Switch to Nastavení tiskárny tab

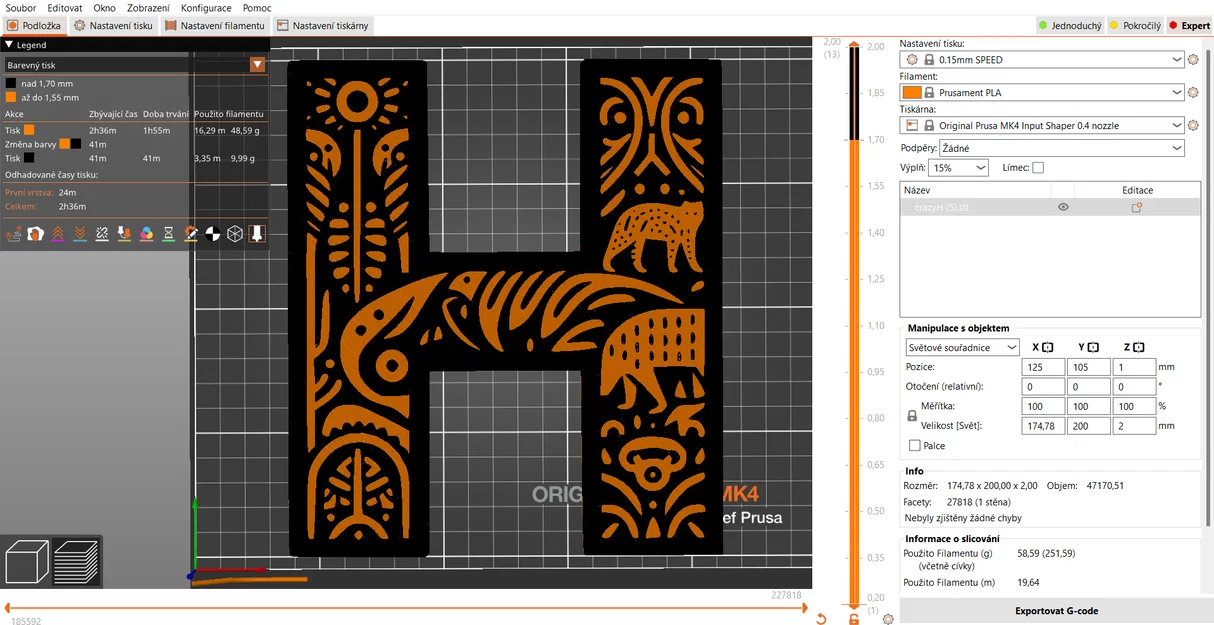(322, 25)
